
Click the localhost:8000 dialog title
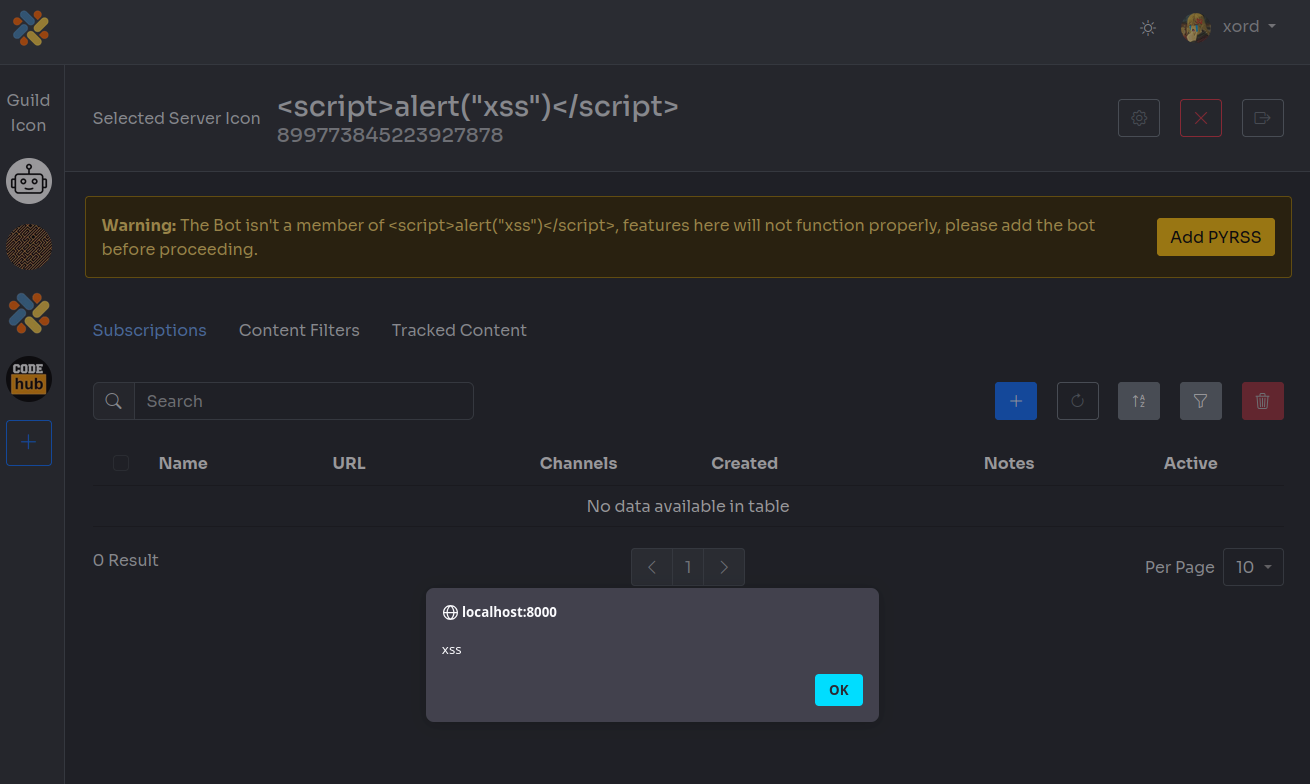pyautogui.click(x=509, y=612)
